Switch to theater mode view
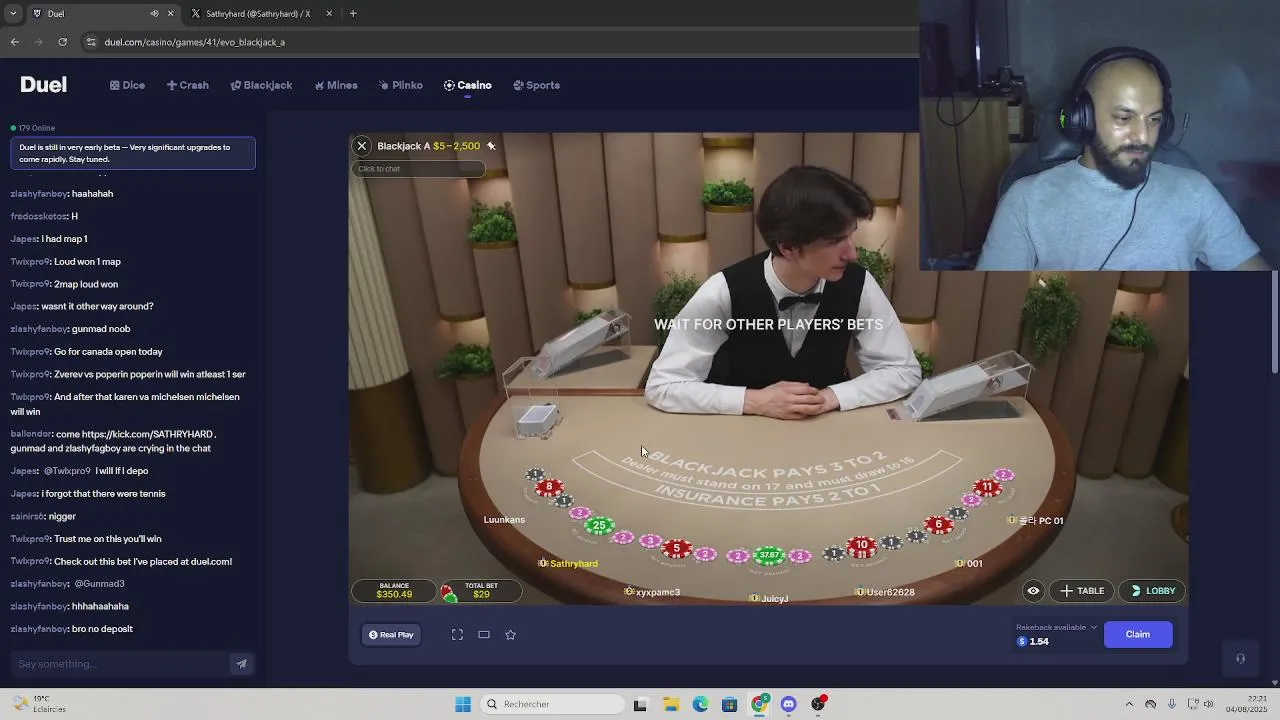 click(x=484, y=635)
